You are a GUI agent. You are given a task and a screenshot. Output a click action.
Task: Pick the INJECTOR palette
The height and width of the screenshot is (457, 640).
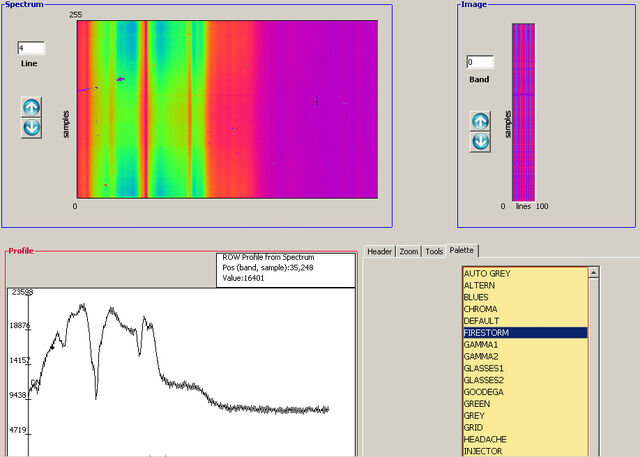click(x=525, y=451)
